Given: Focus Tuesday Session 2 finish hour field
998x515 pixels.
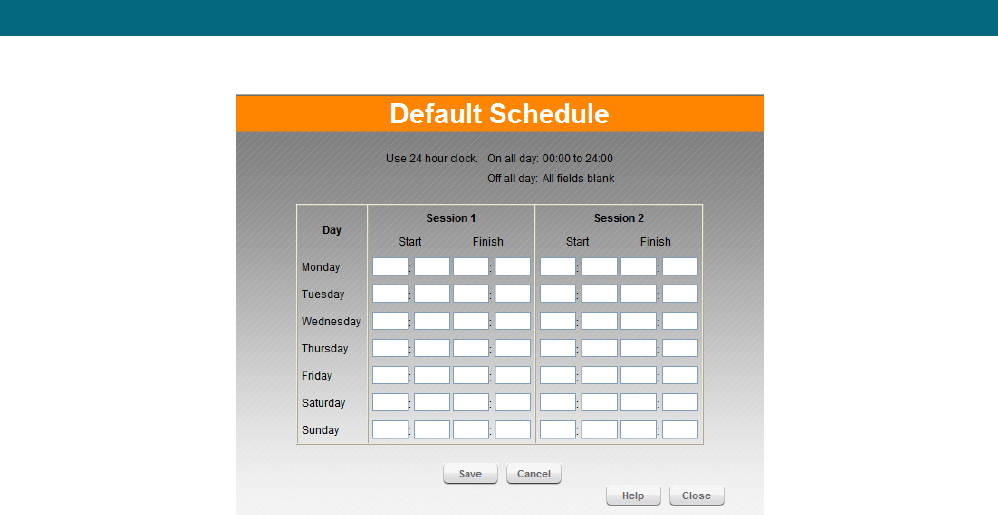Looking at the screenshot, I should (x=638, y=293).
